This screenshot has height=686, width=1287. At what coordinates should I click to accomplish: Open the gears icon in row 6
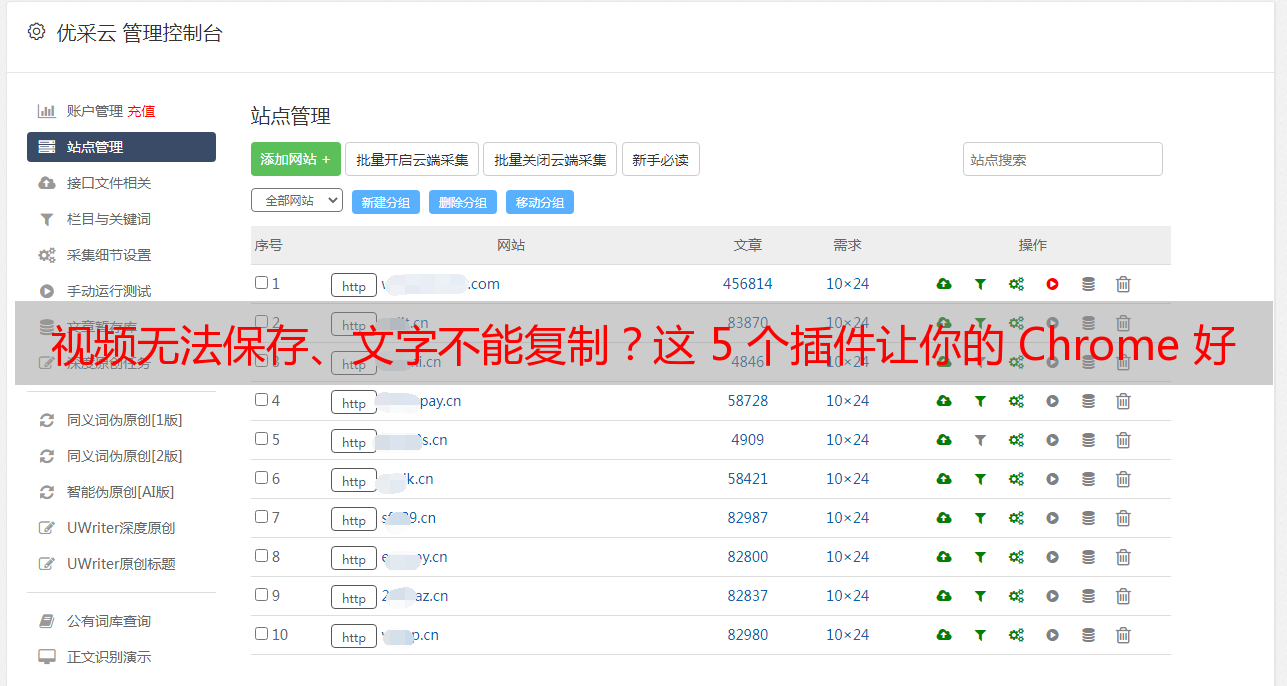point(1016,479)
